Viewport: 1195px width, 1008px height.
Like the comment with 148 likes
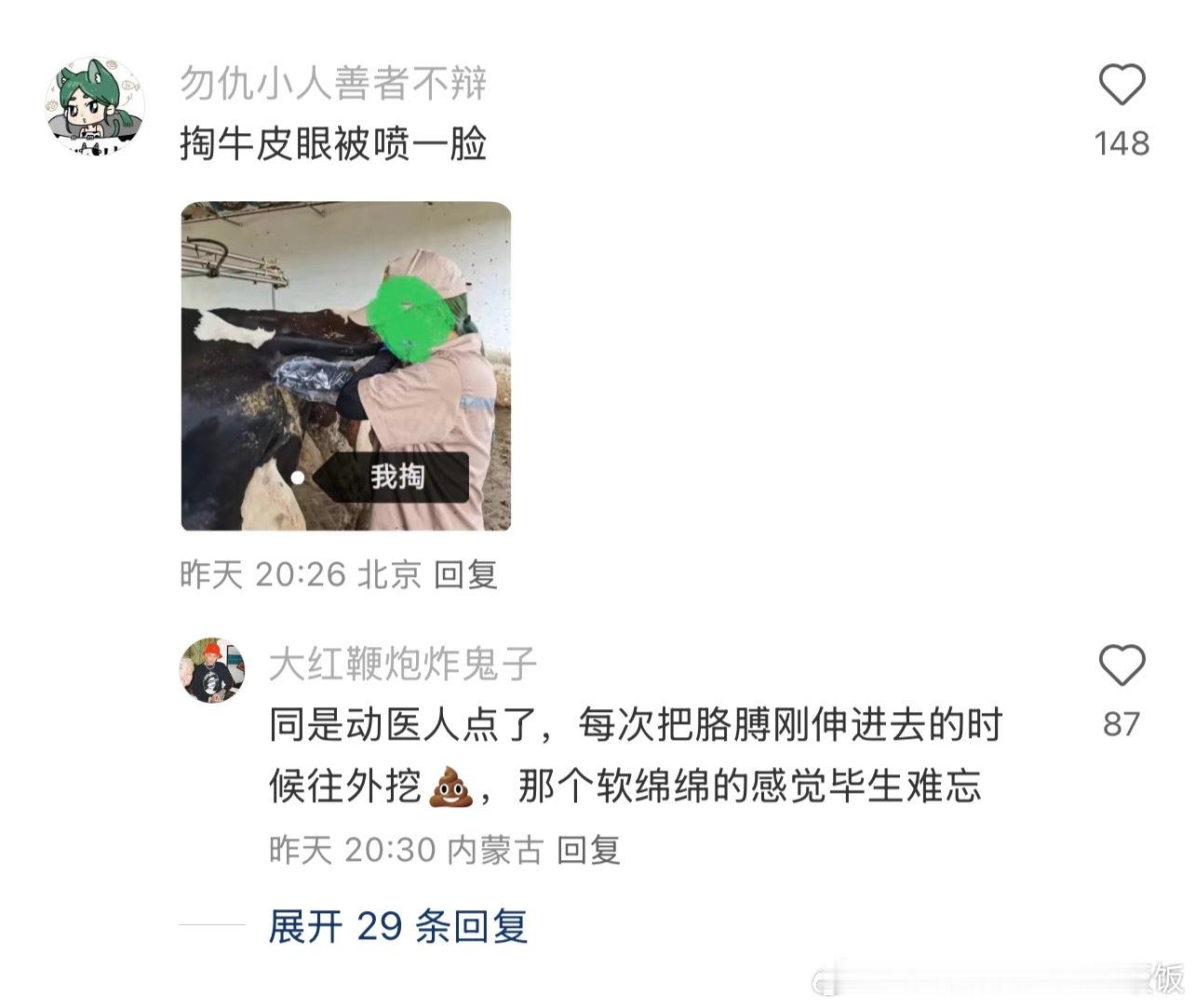[1121, 85]
